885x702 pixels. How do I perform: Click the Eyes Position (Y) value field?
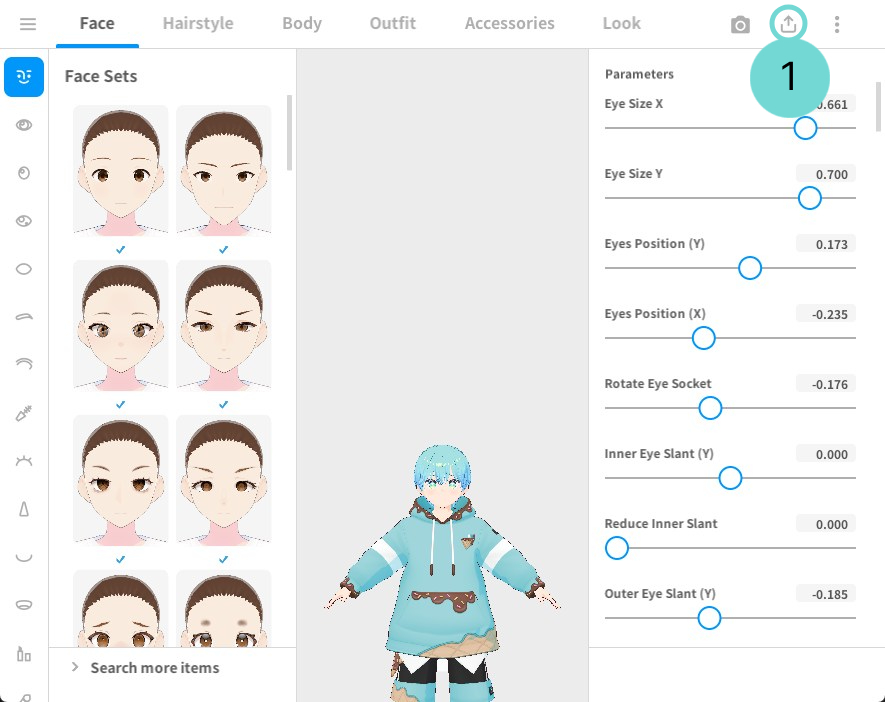pyautogui.click(x=826, y=244)
